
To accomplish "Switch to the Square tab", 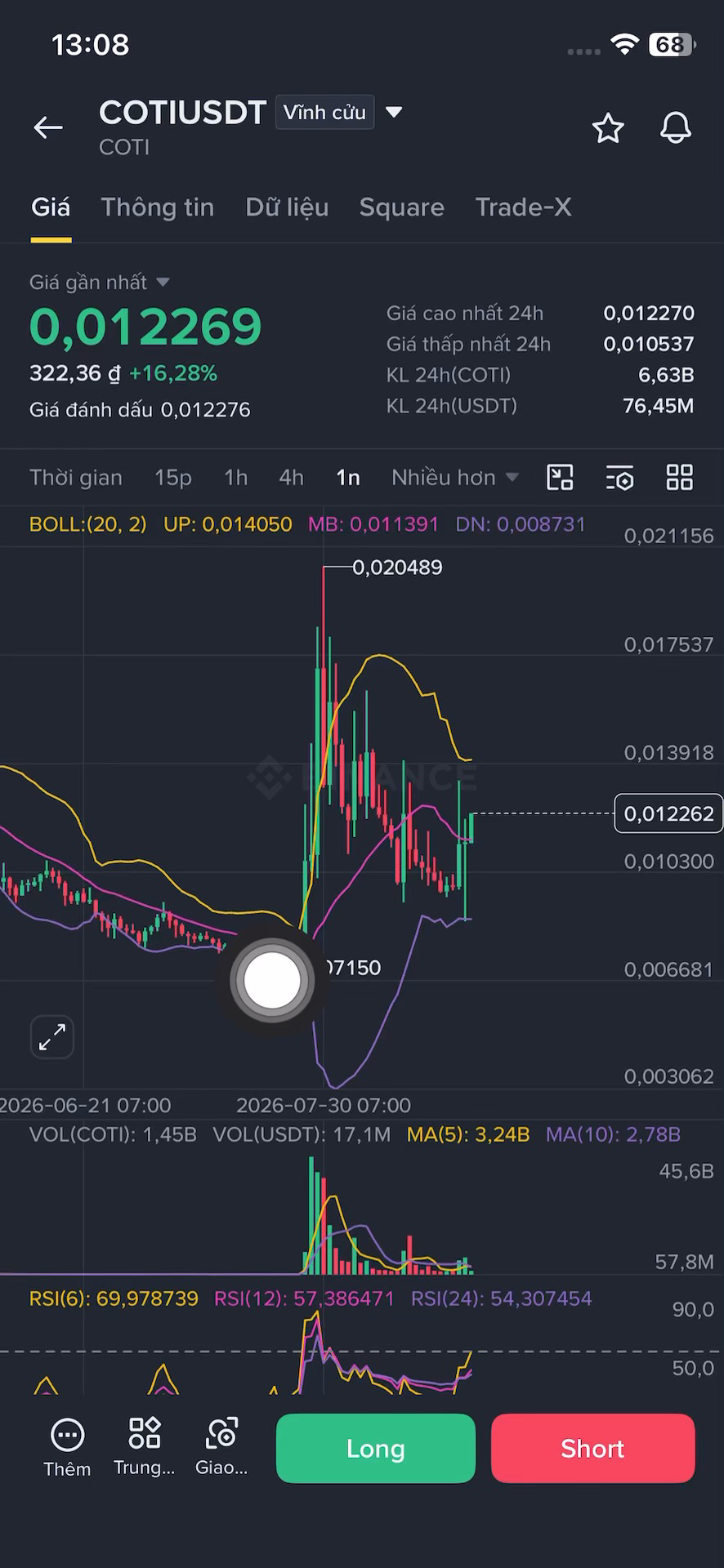I will pos(402,207).
